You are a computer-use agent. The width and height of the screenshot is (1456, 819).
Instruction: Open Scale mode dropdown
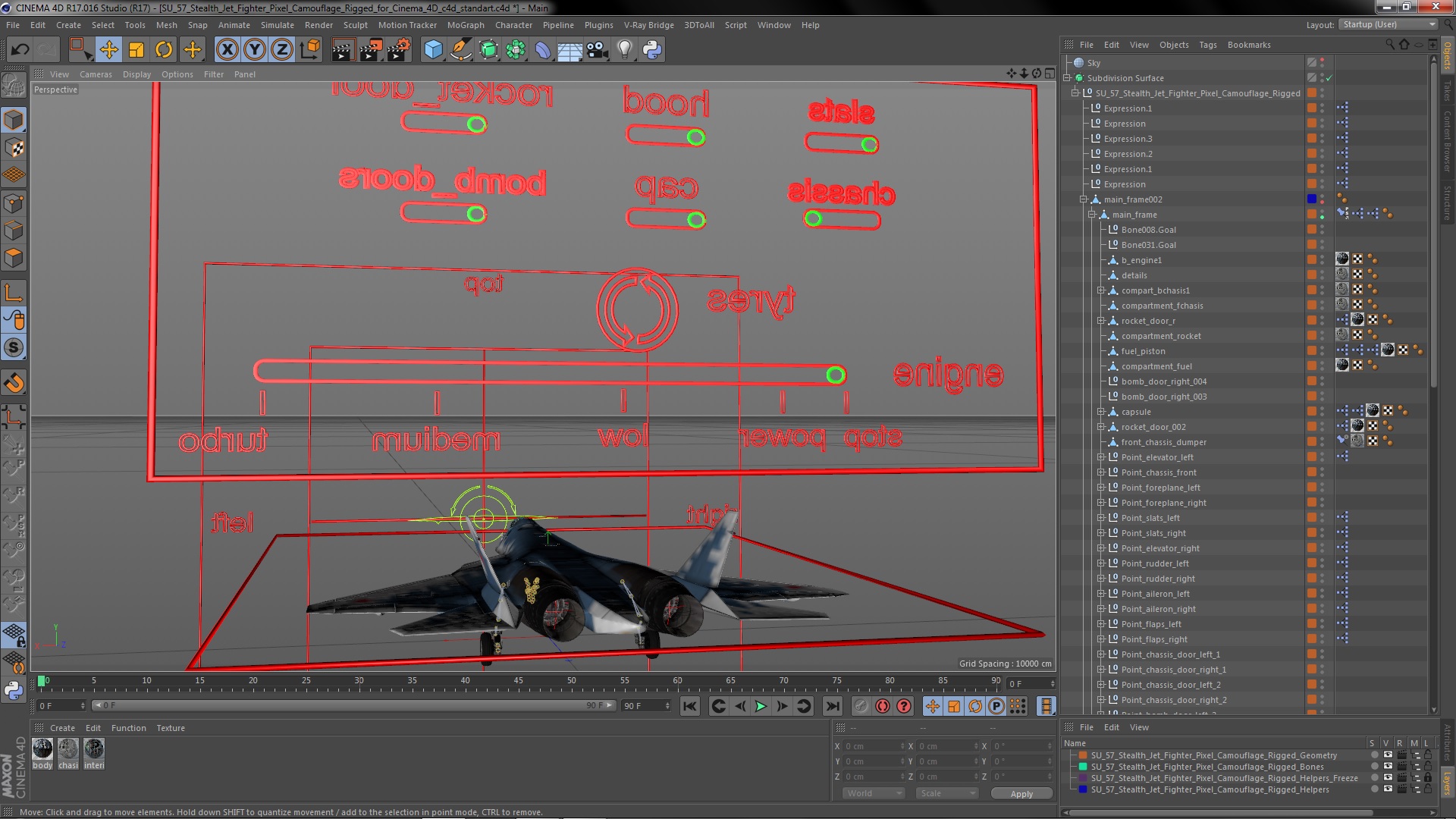pos(946,793)
